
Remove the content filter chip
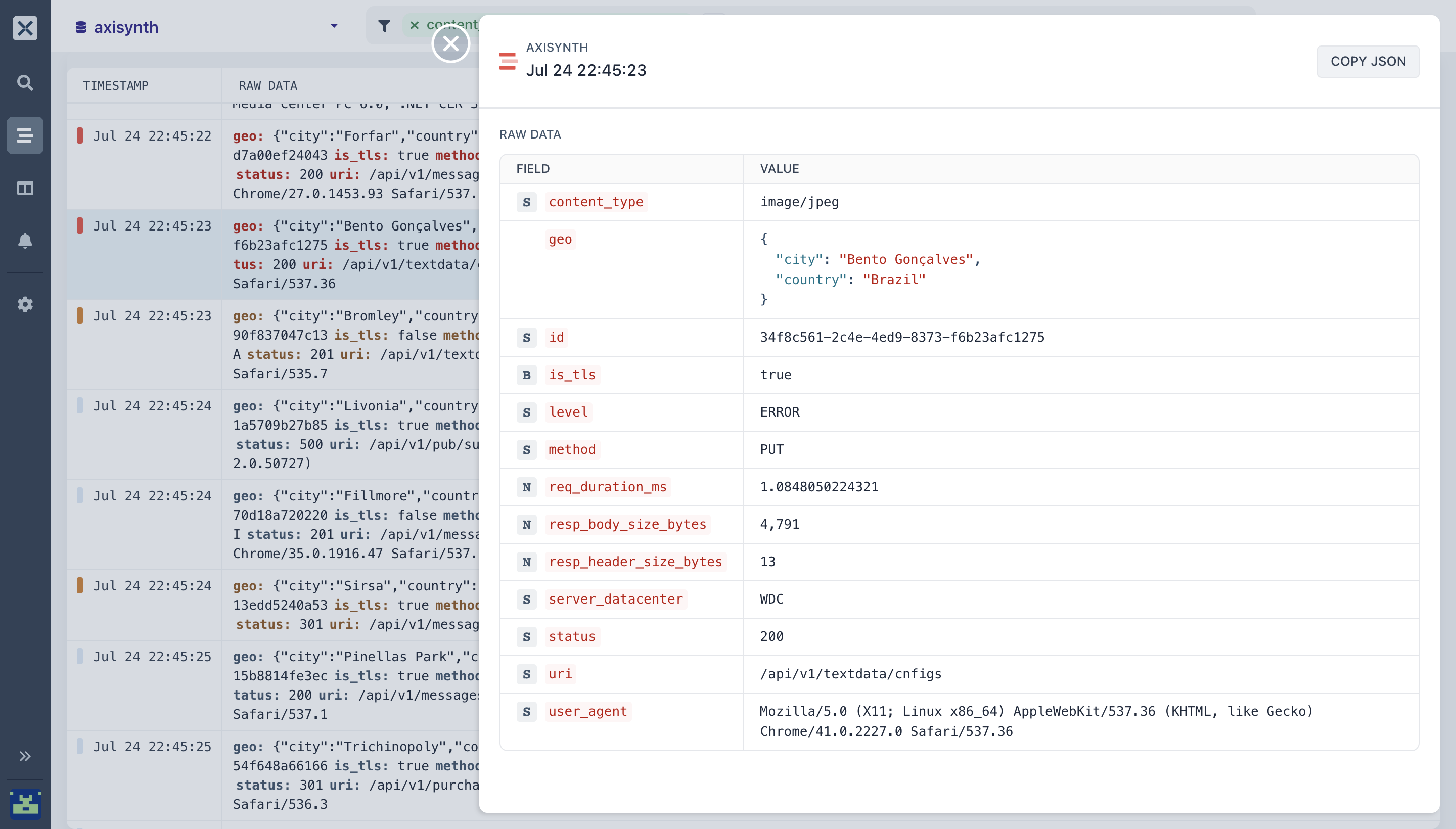point(415,25)
